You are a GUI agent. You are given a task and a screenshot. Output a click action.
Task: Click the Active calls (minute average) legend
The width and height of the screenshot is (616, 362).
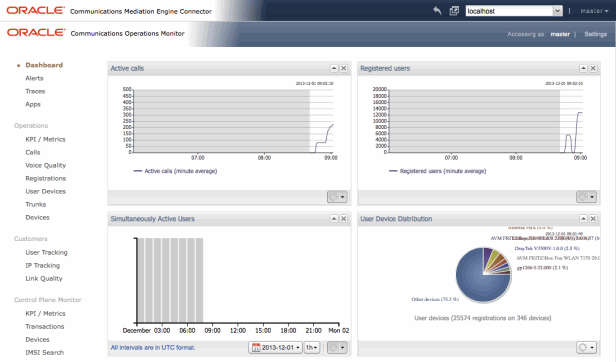(175, 171)
